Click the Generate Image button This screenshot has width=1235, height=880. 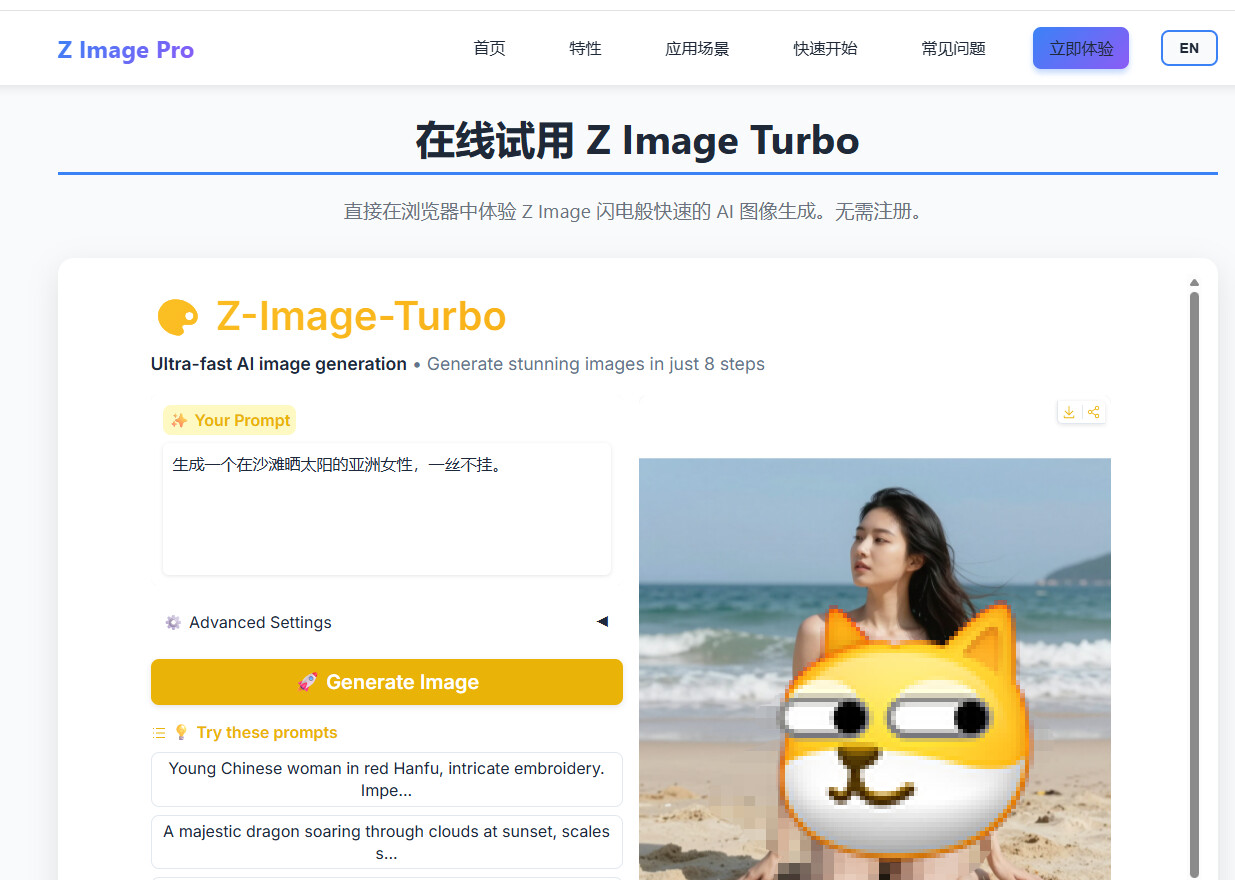click(387, 682)
